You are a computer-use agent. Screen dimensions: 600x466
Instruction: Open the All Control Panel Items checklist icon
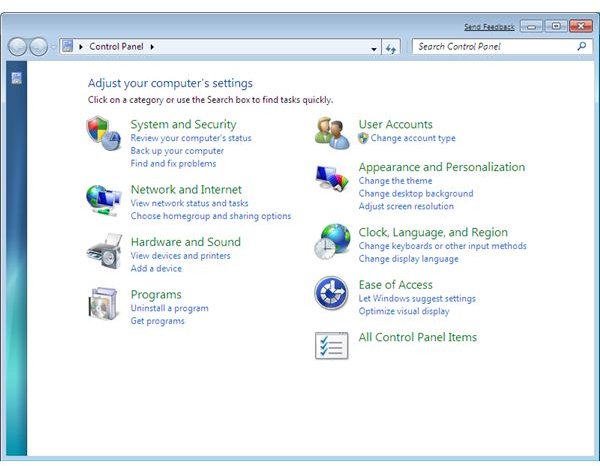[x=331, y=345]
